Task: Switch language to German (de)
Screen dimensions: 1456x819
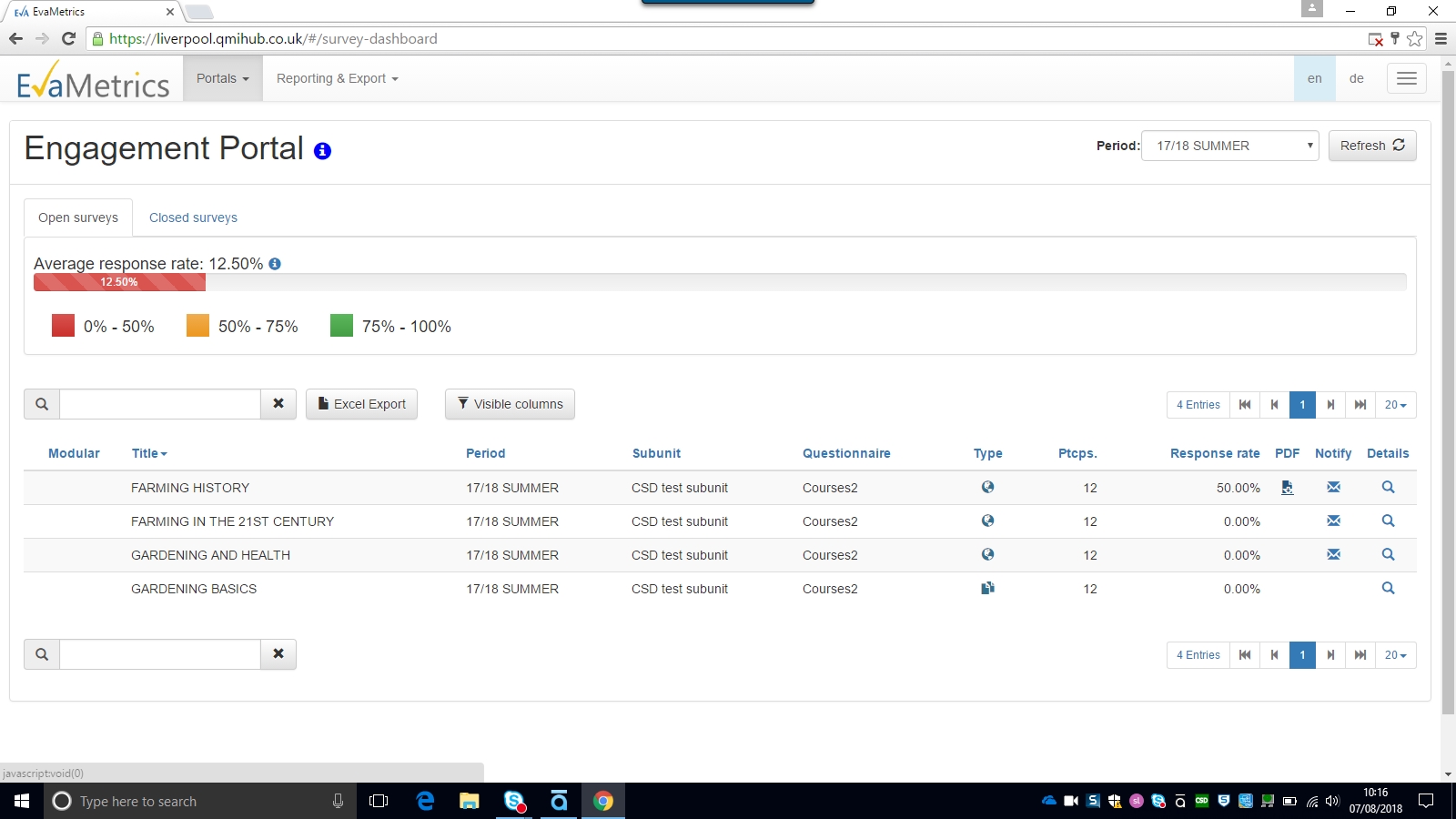Action: pos(1357,78)
